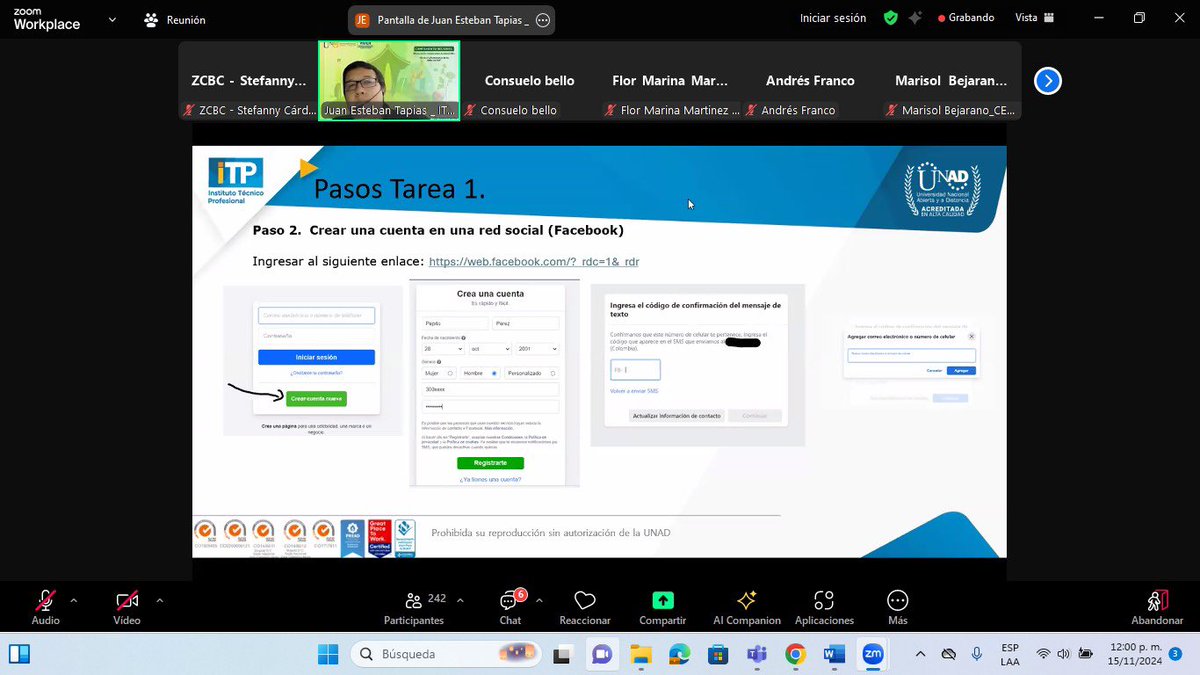This screenshot has width=1200, height=675.
Task: Open the Chat panel
Action: point(510,607)
